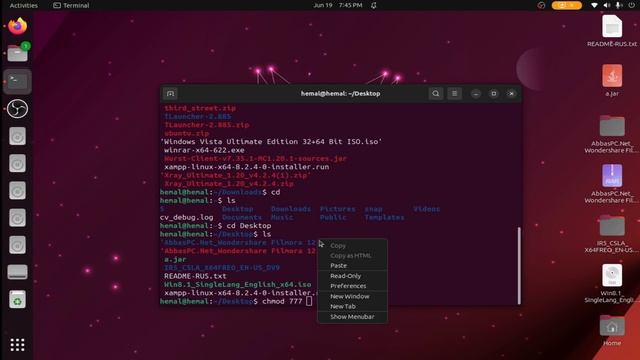
Task: Click the 'chmod 777' command prompt line
Action: coord(236,301)
